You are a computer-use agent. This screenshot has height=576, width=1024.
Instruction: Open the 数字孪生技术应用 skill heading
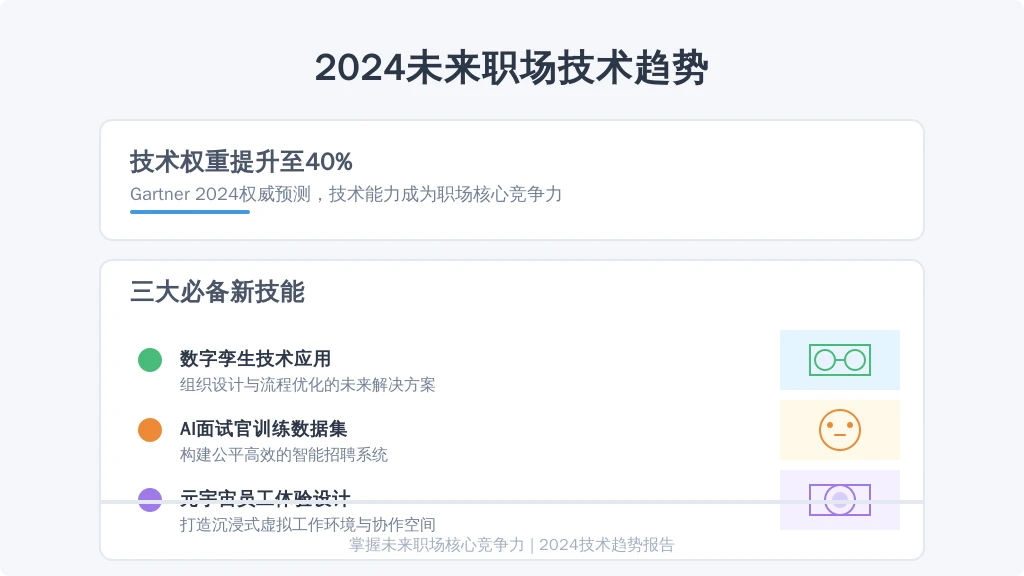[x=255, y=359]
